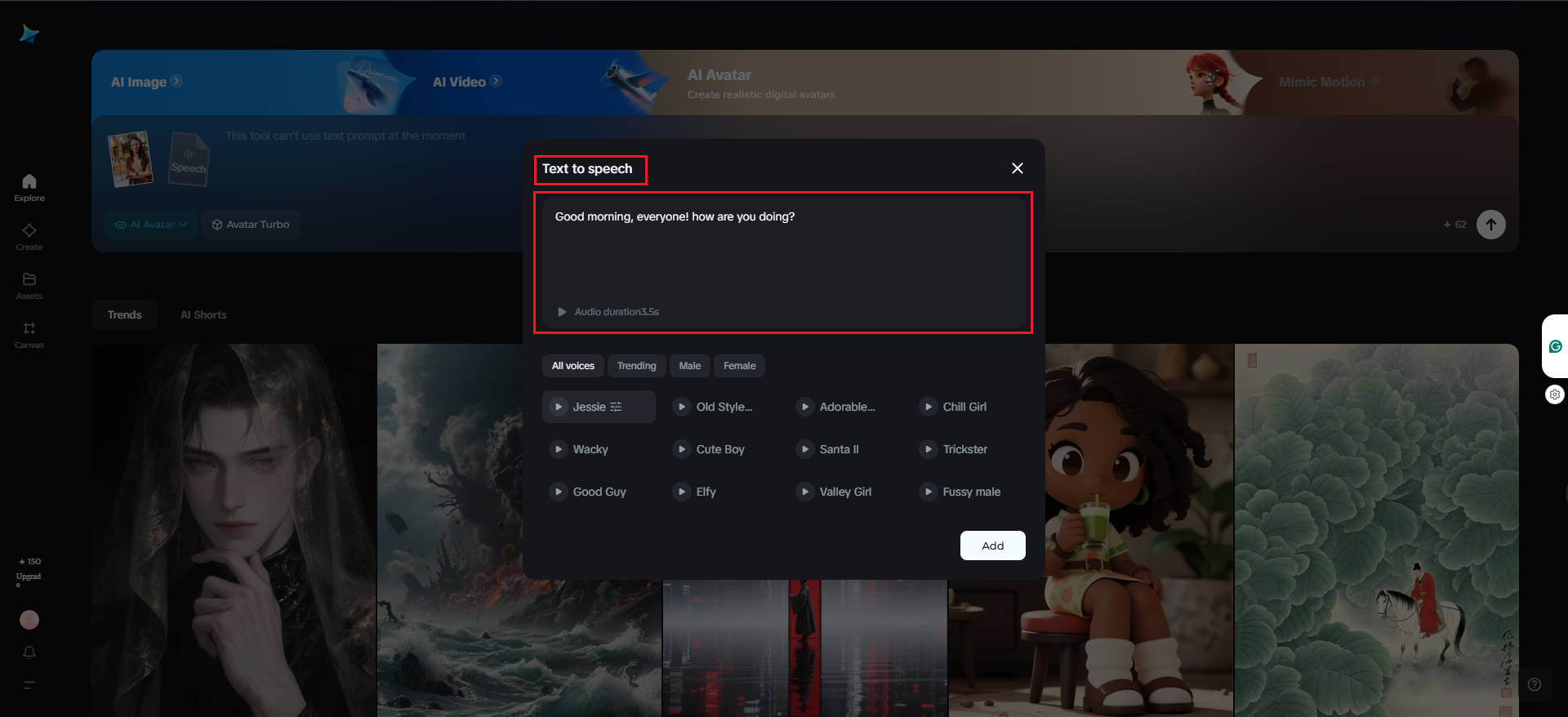The width and height of the screenshot is (1568, 717).
Task: Choose the Santa II voice
Action: pyautogui.click(x=845, y=449)
